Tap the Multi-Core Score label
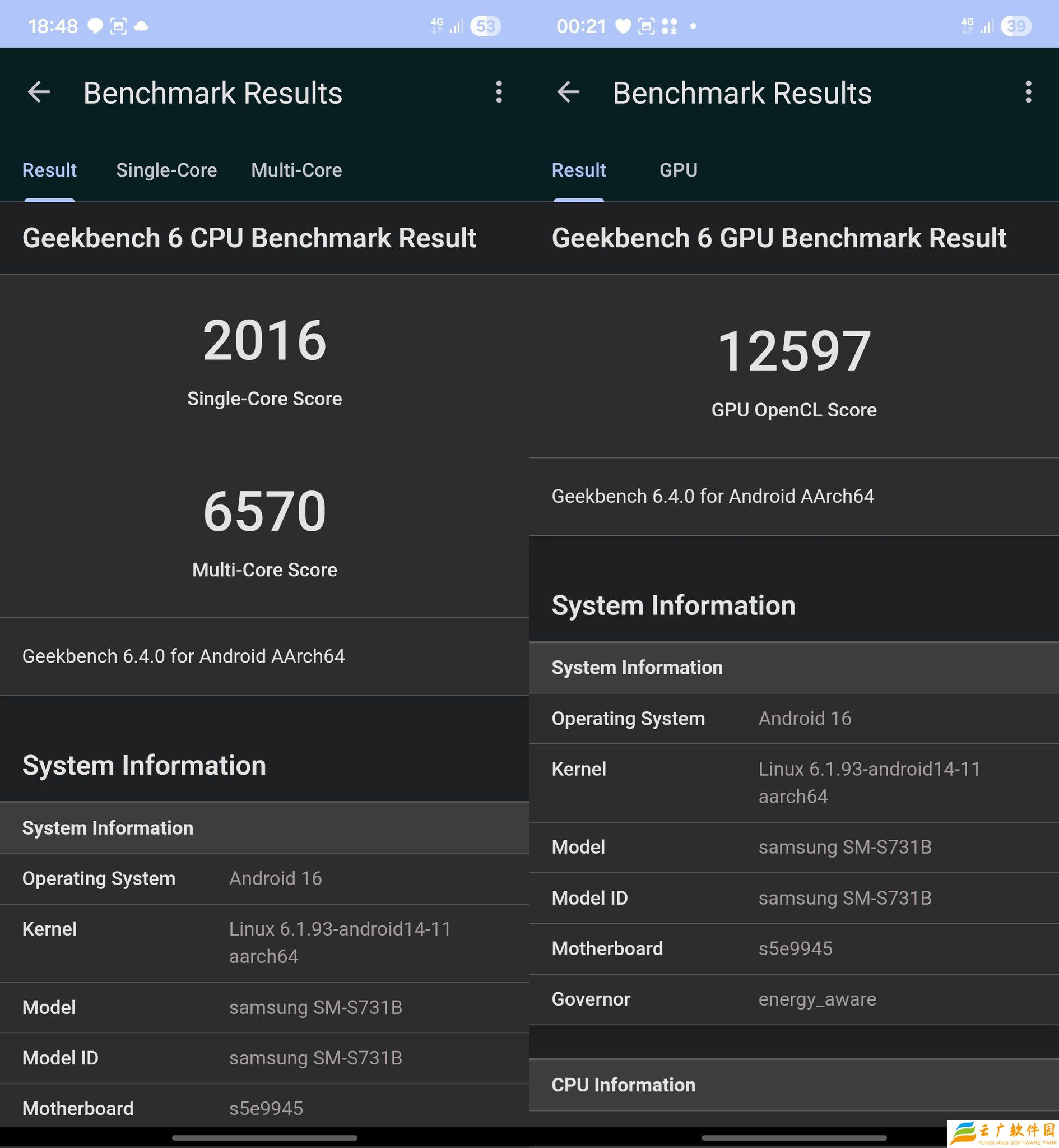 [264, 570]
